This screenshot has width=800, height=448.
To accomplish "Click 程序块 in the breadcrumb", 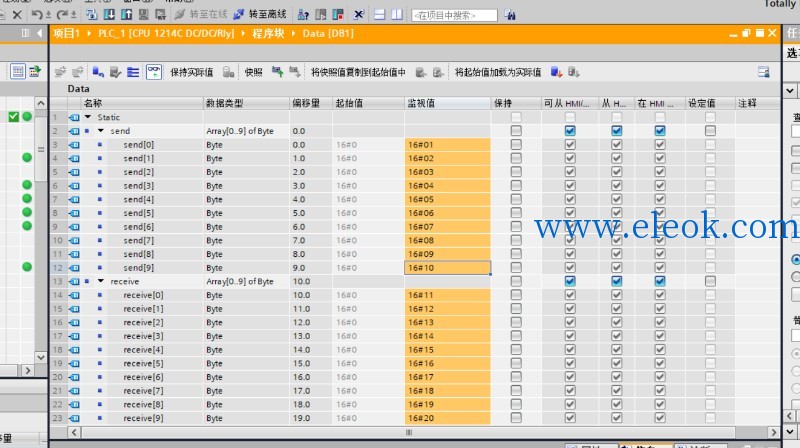I will click(x=268, y=34).
